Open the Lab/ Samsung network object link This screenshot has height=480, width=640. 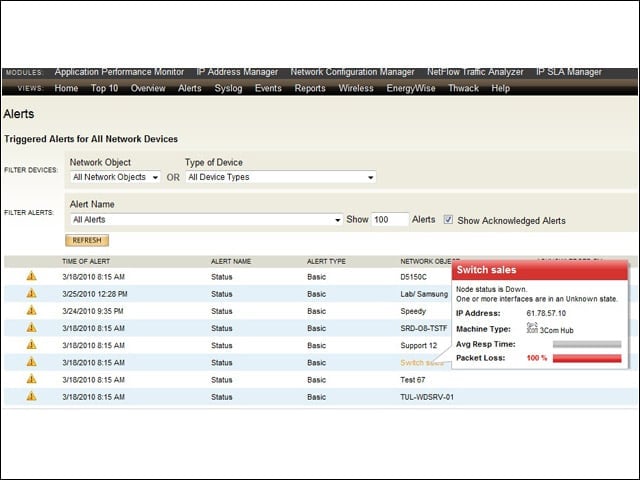tap(424, 294)
